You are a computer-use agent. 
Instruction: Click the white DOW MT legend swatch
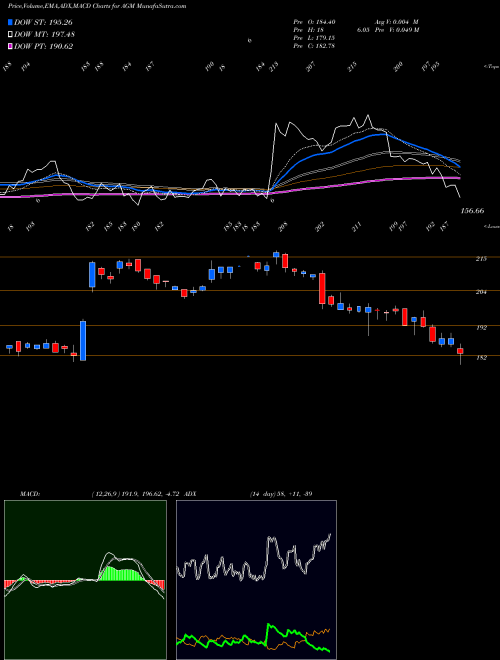click(x=10, y=34)
